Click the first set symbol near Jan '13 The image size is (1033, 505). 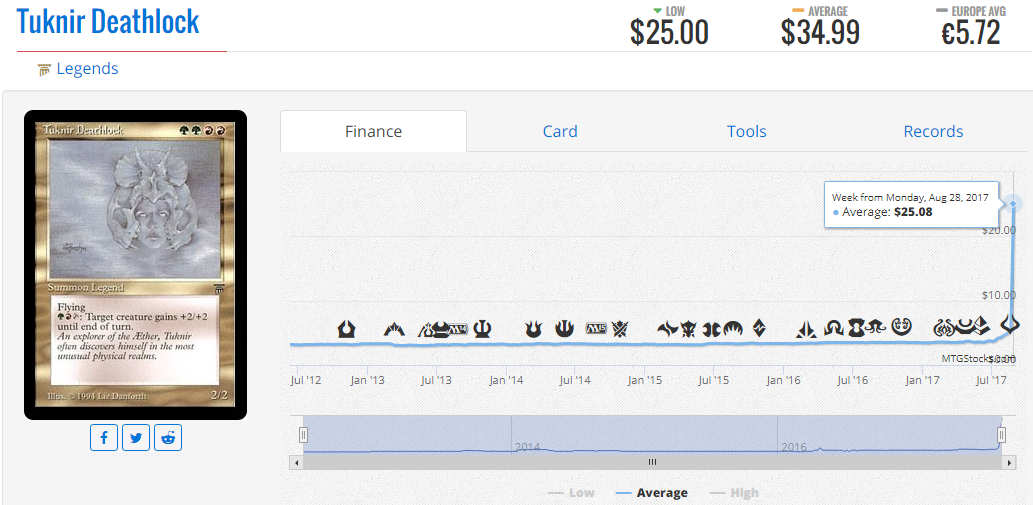tap(346, 328)
